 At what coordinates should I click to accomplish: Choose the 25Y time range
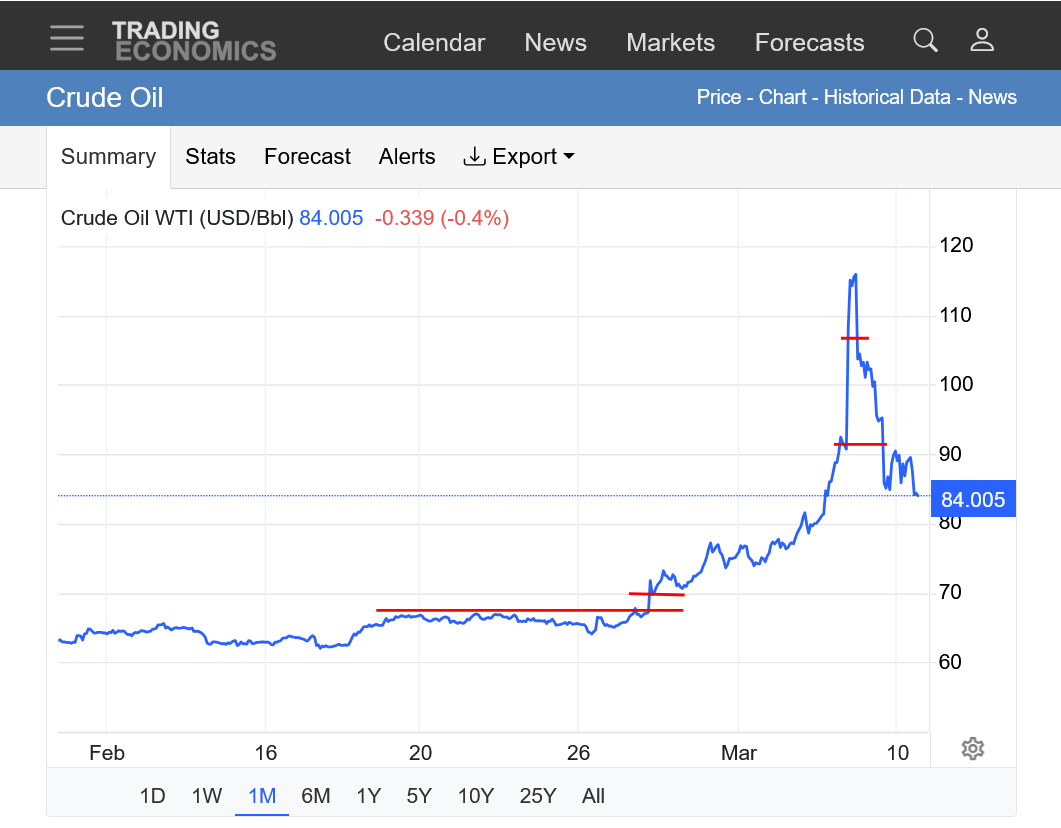pyautogui.click(x=537, y=796)
